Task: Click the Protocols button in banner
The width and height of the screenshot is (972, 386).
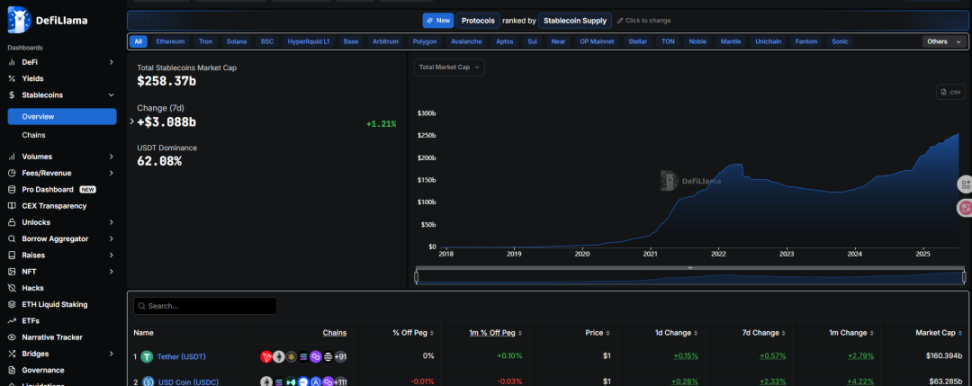Action: pos(478,20)
